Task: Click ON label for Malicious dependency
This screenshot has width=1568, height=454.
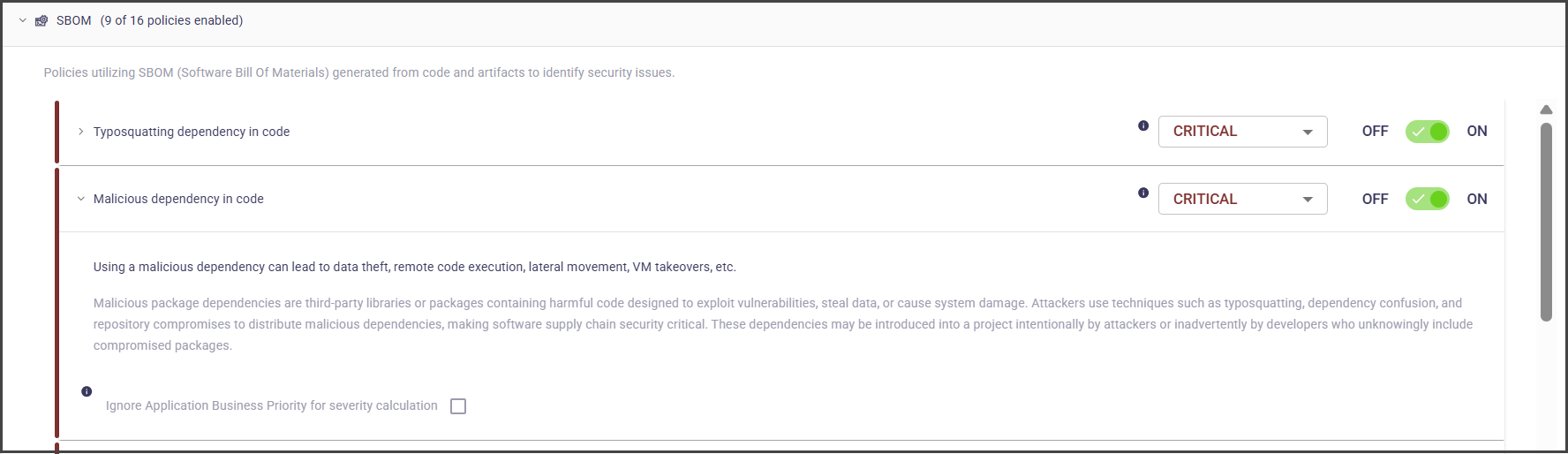Action: [1476, 199]
